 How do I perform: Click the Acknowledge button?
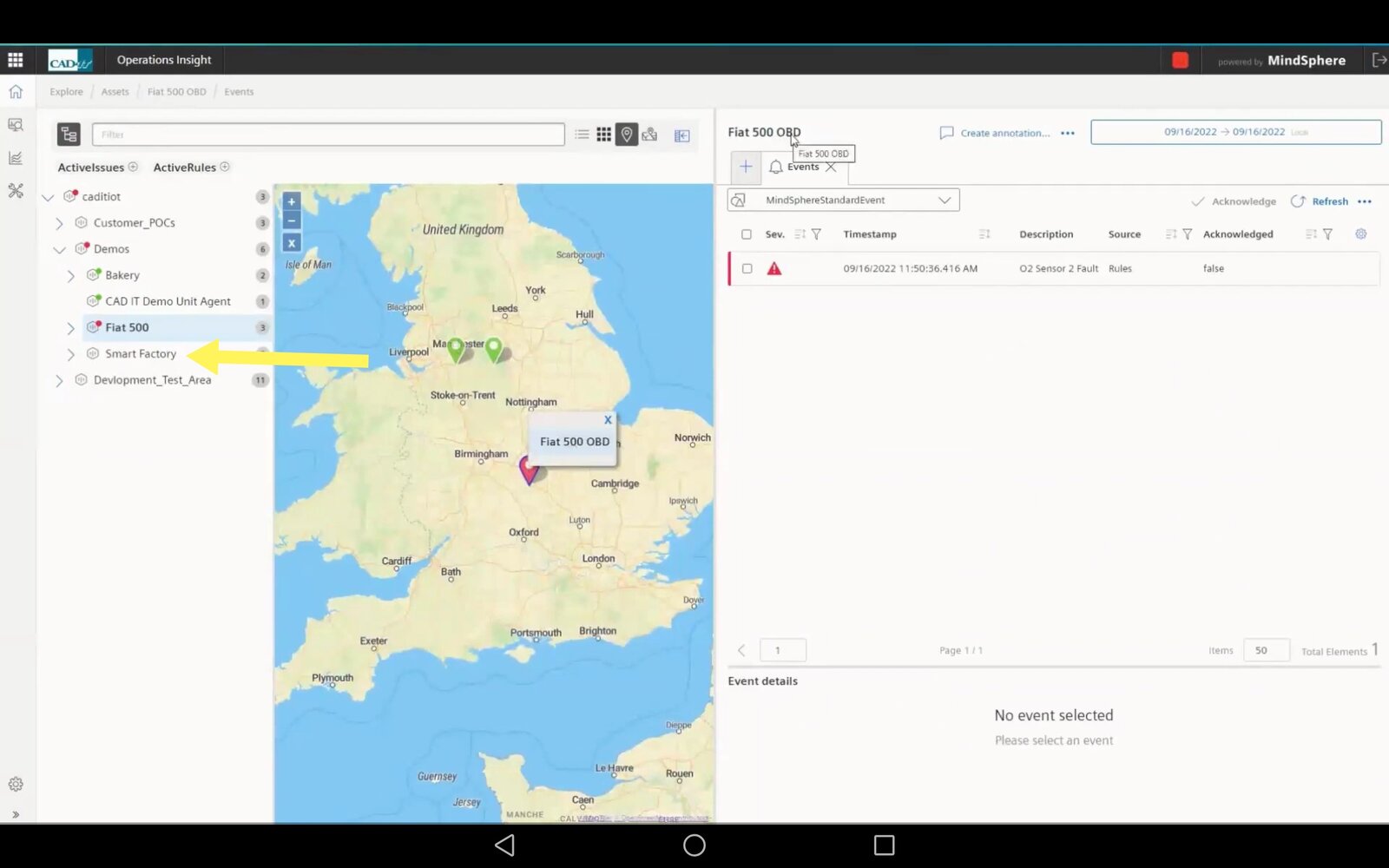point(1234,201)
